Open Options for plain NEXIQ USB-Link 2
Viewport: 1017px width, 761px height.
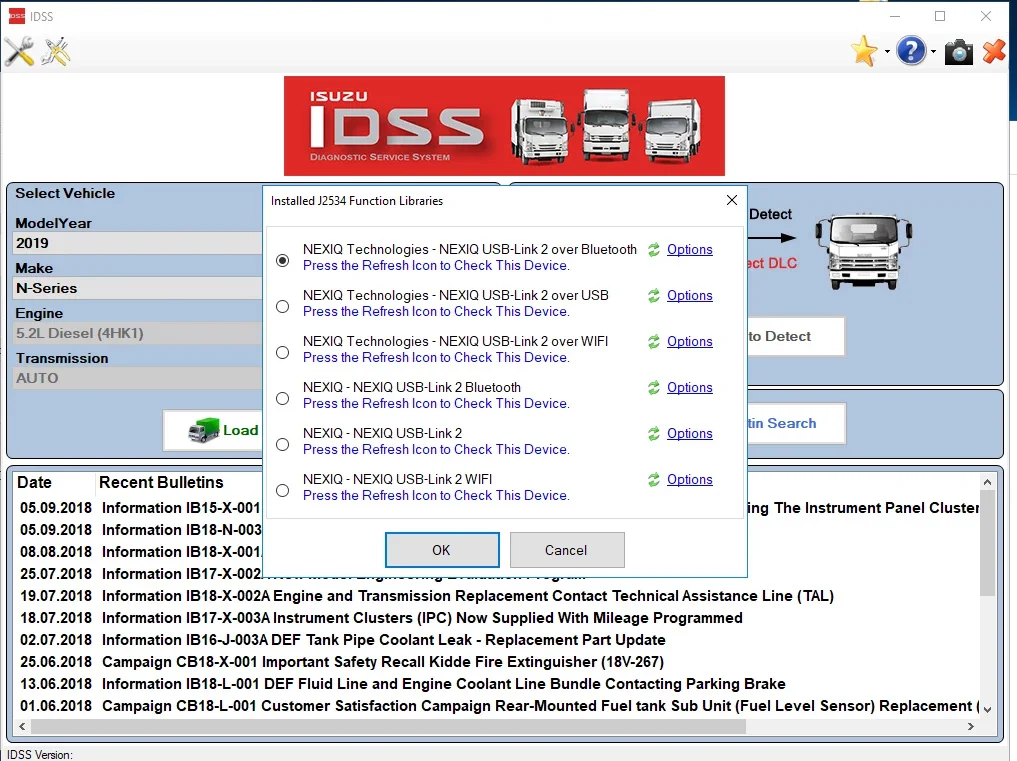tap(689, 434)
